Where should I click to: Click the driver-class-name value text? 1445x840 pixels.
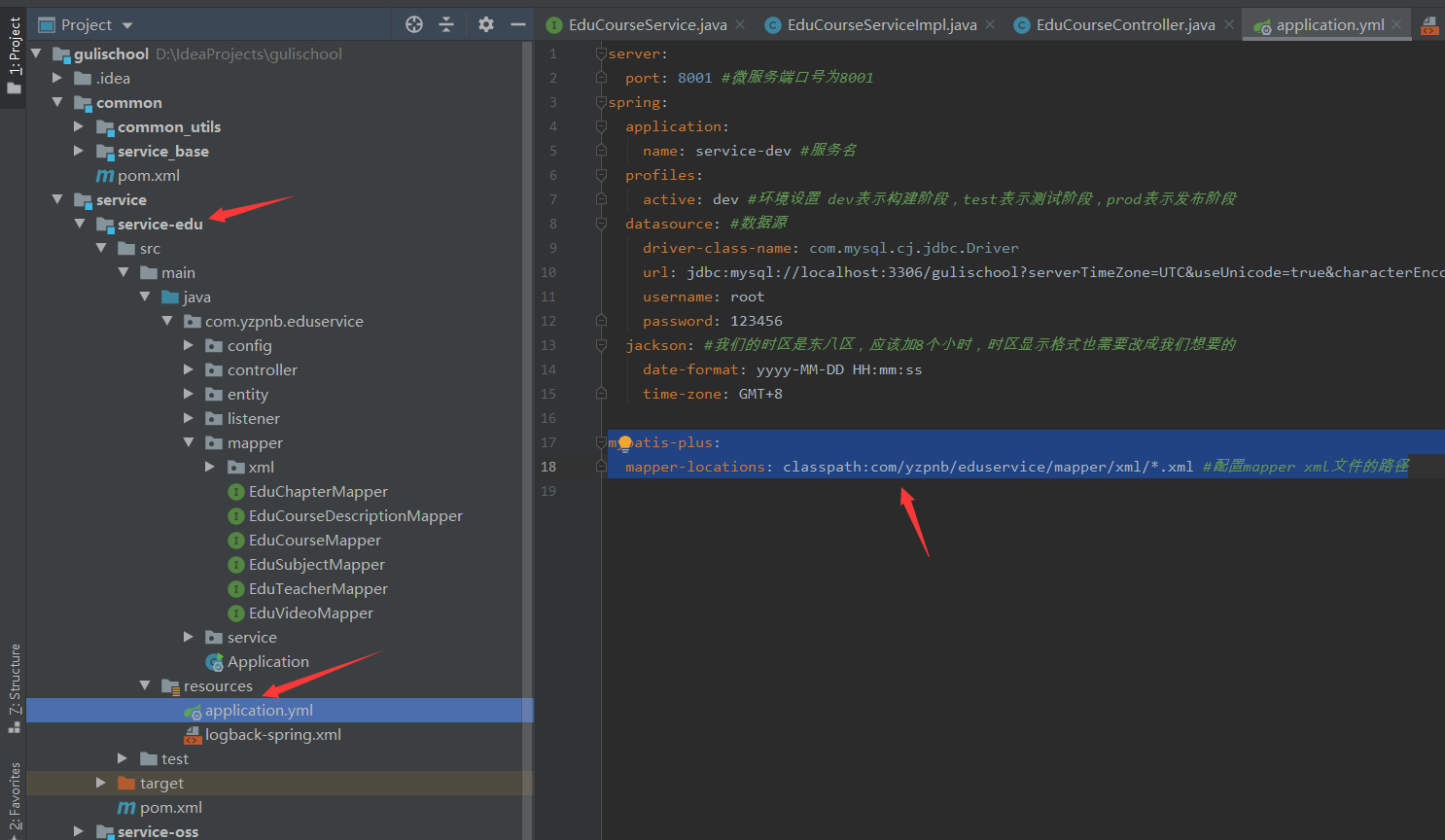tap(914, 248)
